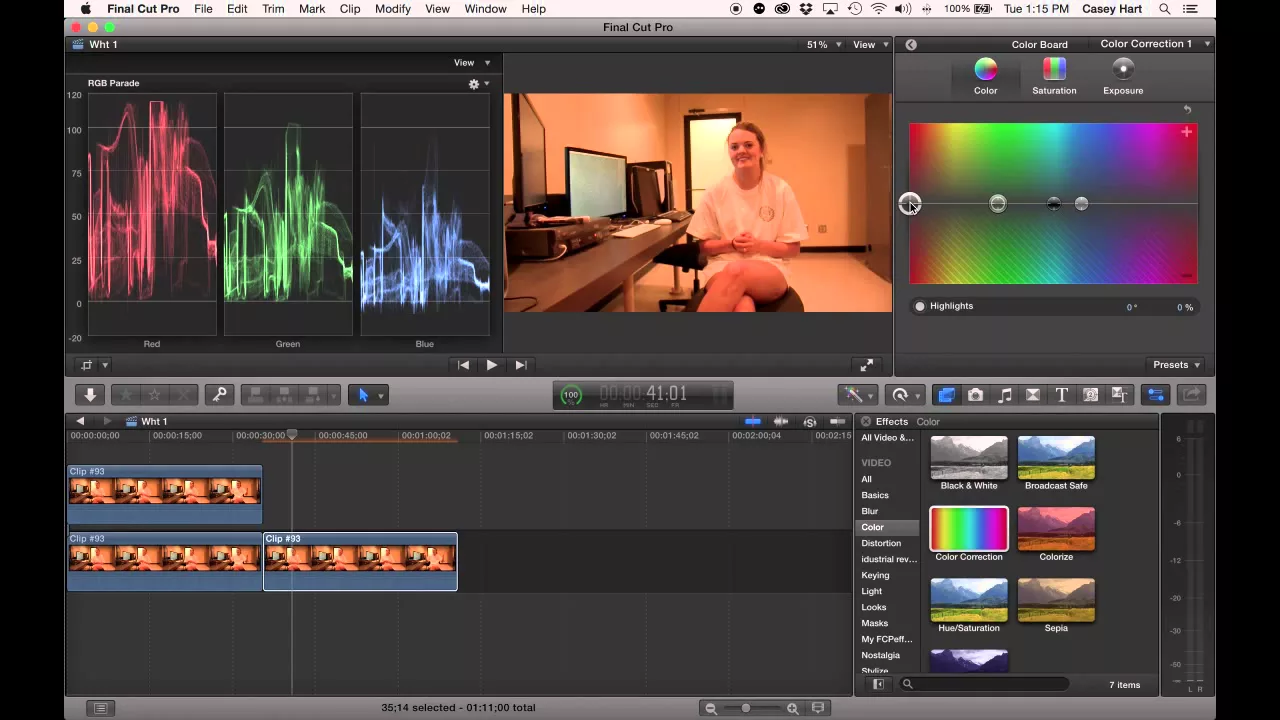This screenshot has width=1280, height=720.
Task: Zoom in the timeline
Action: [792, 708]
